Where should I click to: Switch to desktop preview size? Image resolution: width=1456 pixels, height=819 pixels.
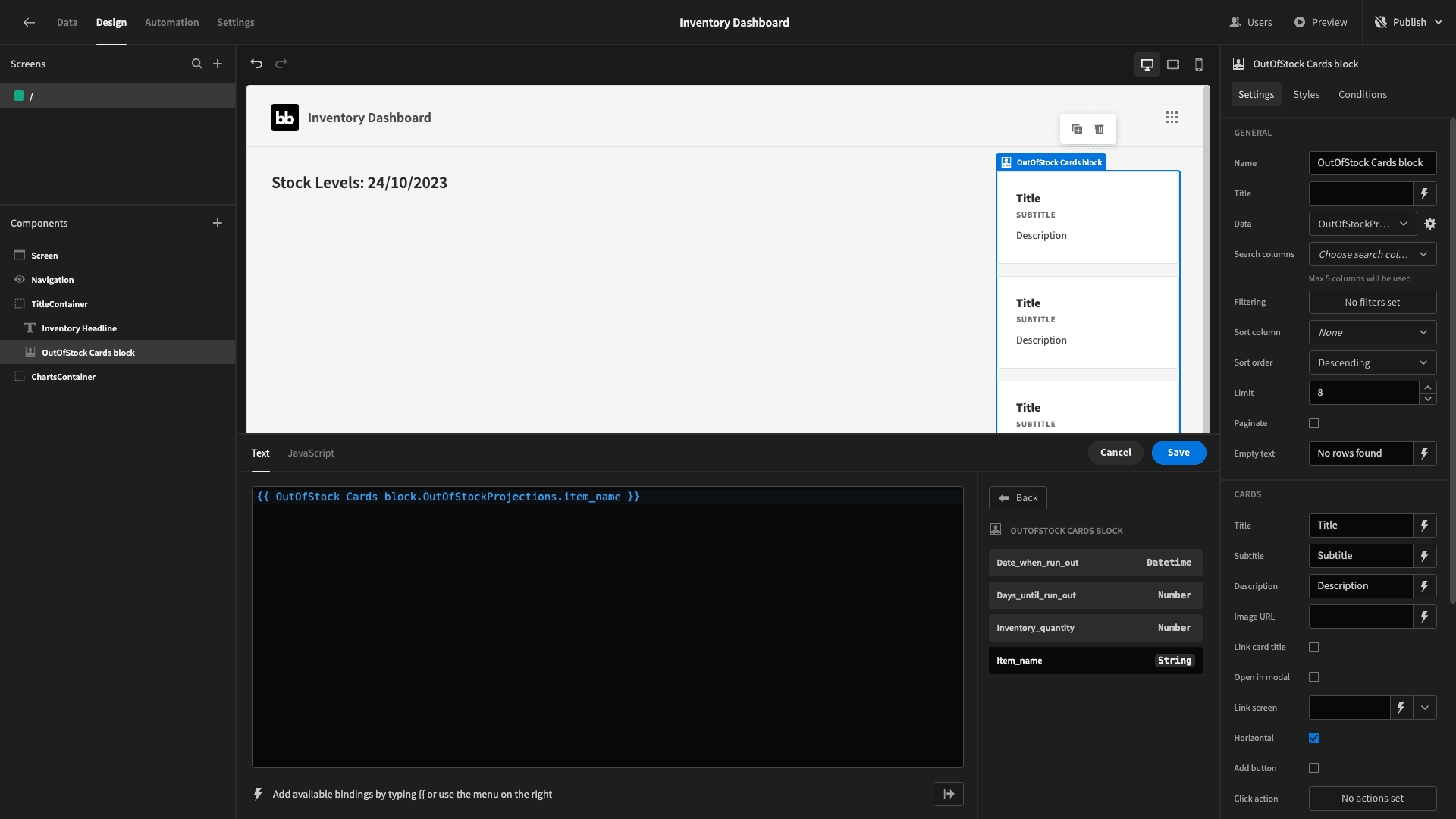[1147, 64]
